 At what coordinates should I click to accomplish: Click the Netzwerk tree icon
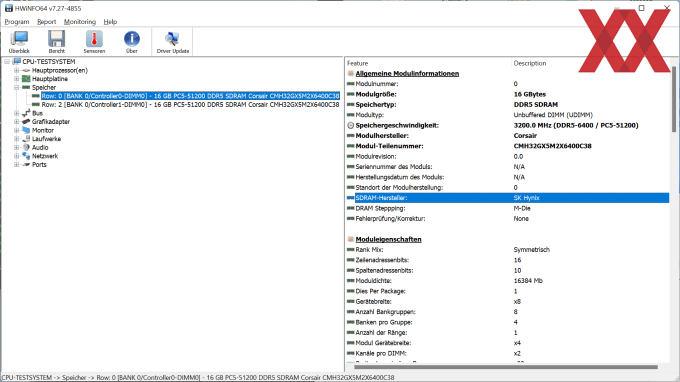pos(26,156)
